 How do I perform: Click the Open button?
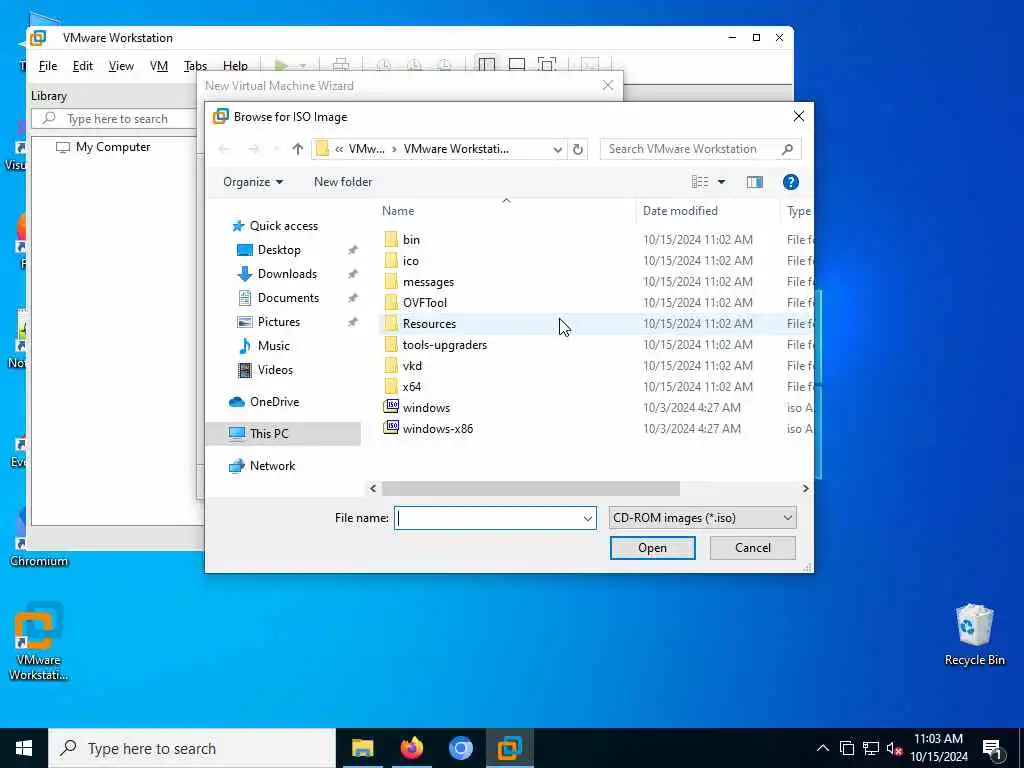coord(652,548)
